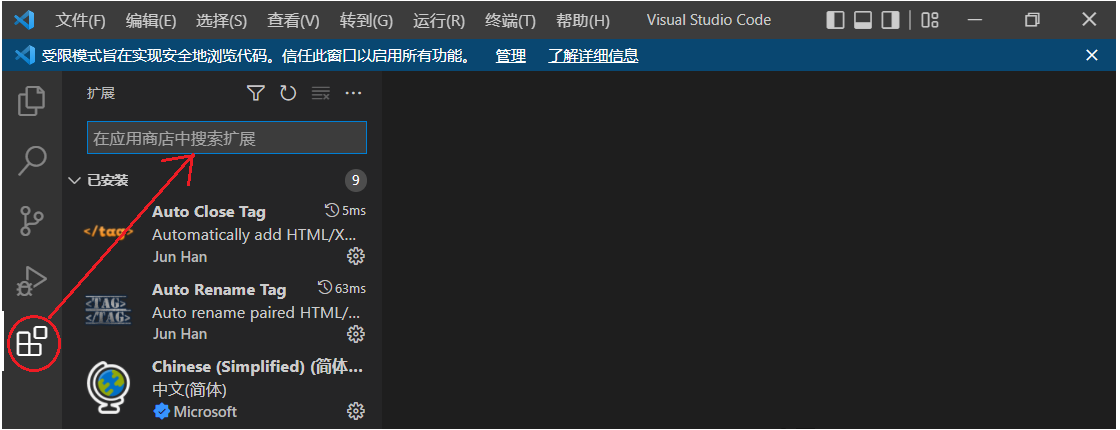1120x430 pixels.
Task: Select the Chinese (Simplified) extension title
Action: [258, 367]
